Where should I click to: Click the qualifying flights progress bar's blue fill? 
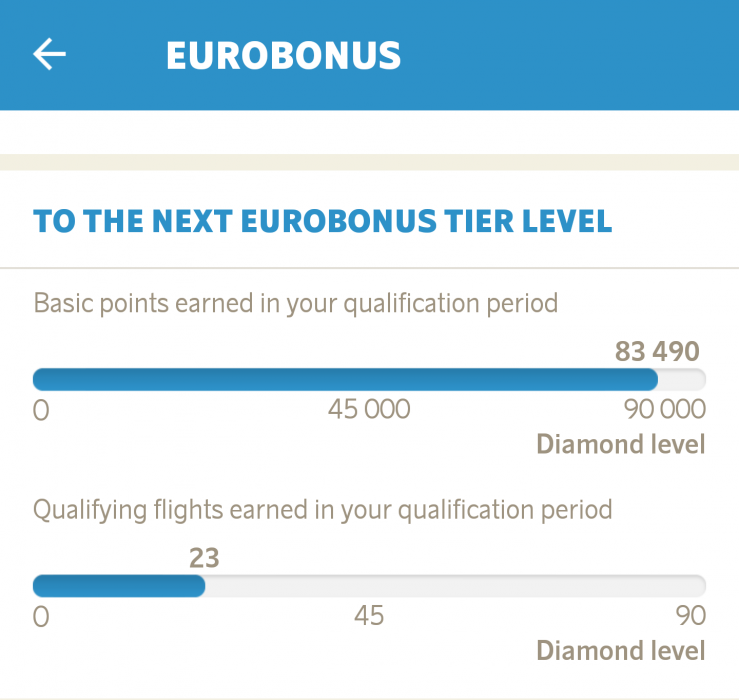119,586
